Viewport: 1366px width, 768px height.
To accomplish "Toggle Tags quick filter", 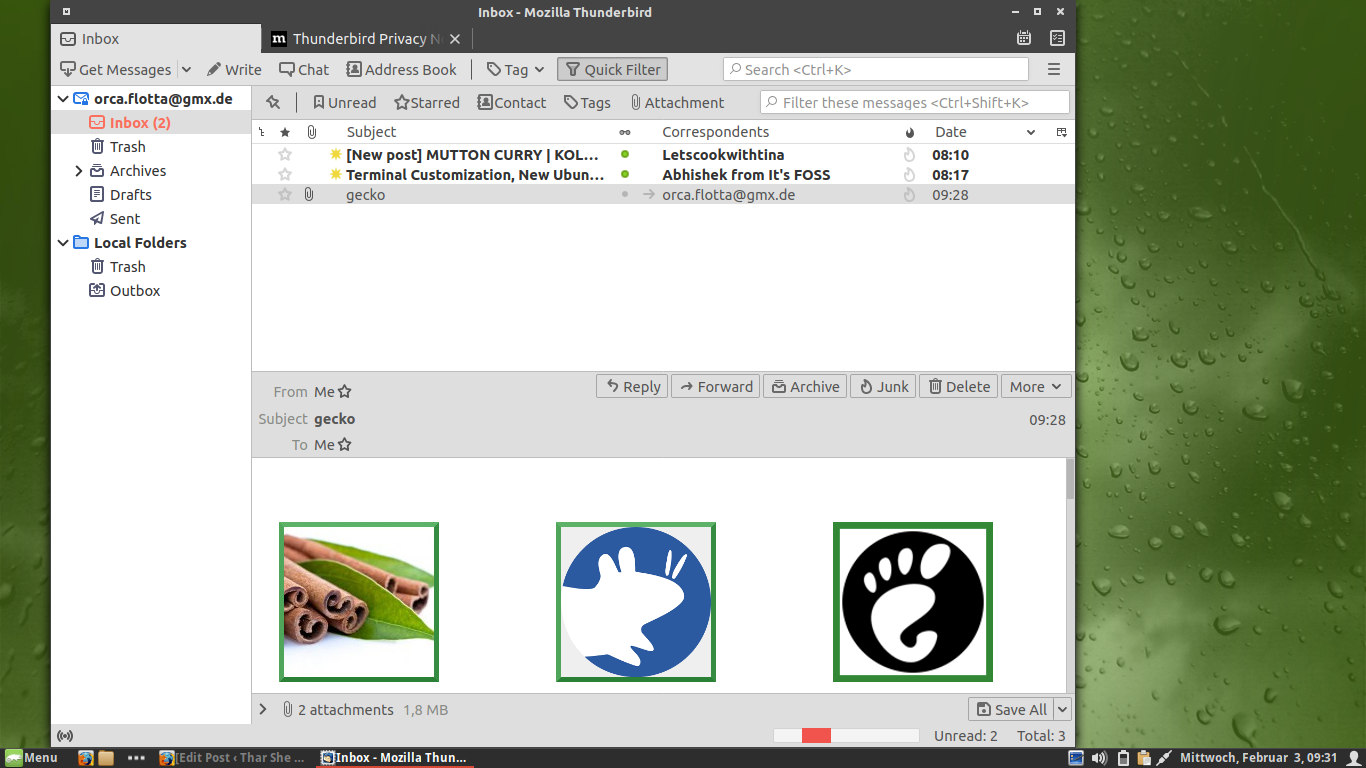I will click(x=587, y=102).
